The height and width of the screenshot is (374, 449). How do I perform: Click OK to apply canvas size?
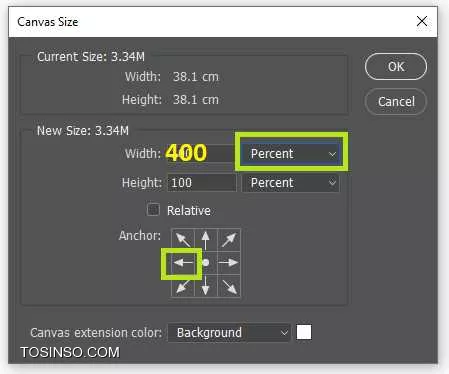[x=396, y=67]
